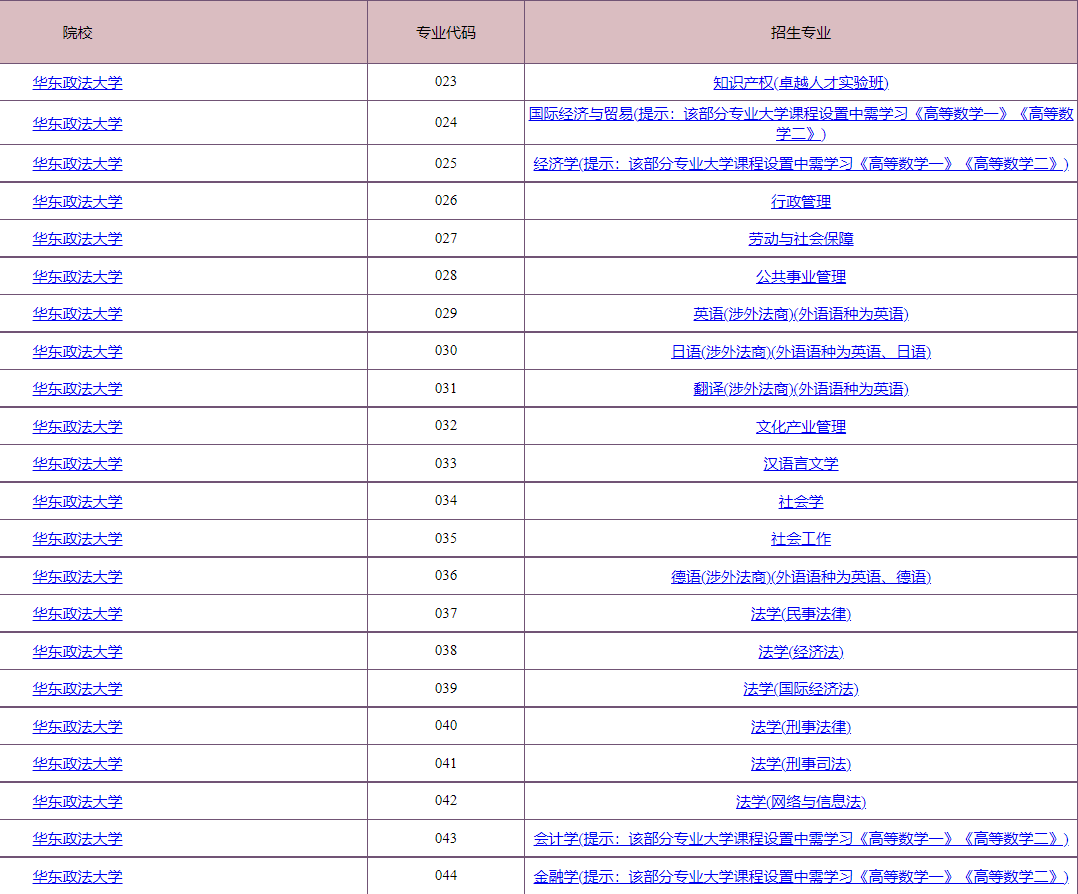Click 华东政法大学 link in row 043

[x=77, y=838]
